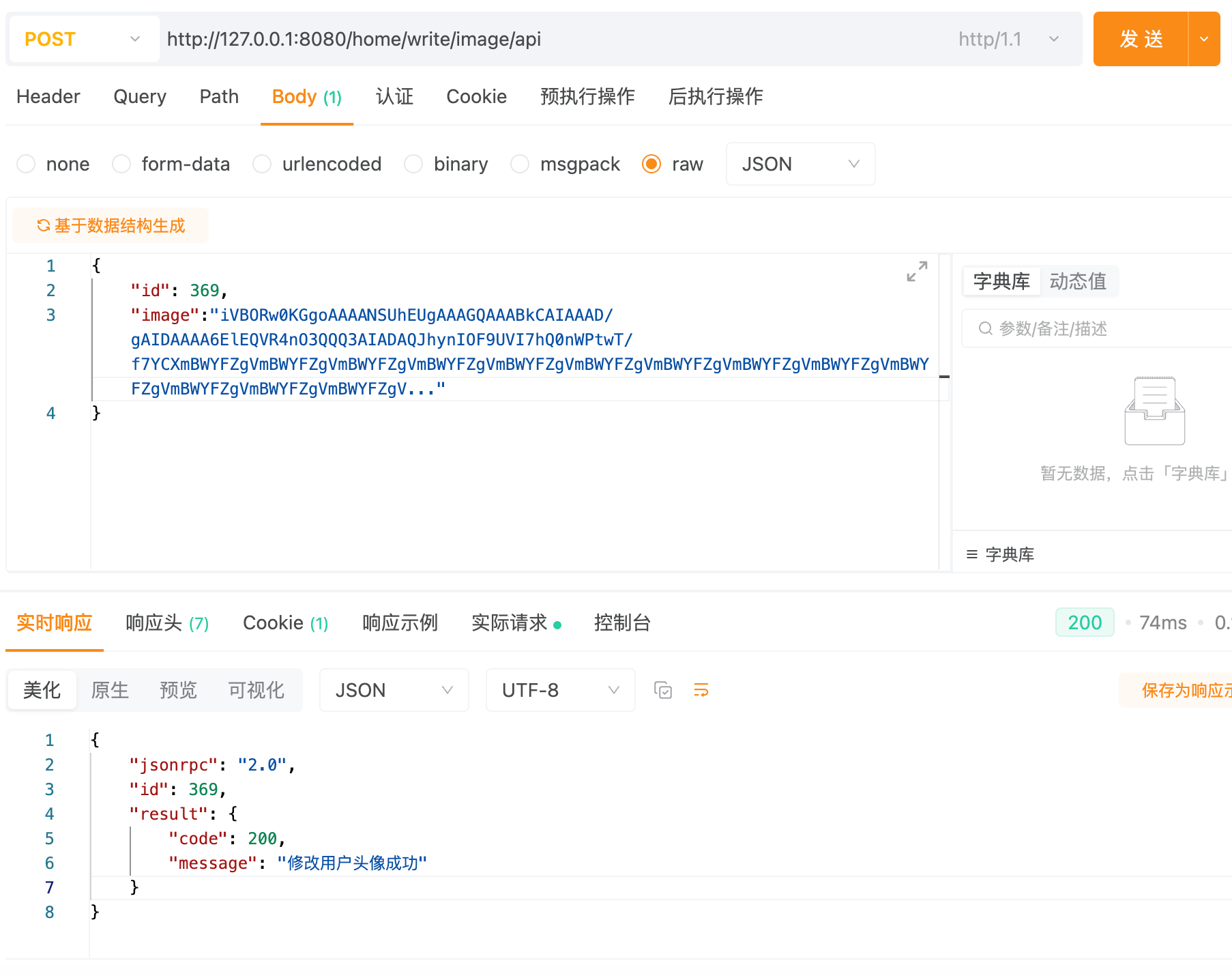Click the 修改用户头像成功 message value
This screenshot has width=1232, height=976.
tap(352, 863)
